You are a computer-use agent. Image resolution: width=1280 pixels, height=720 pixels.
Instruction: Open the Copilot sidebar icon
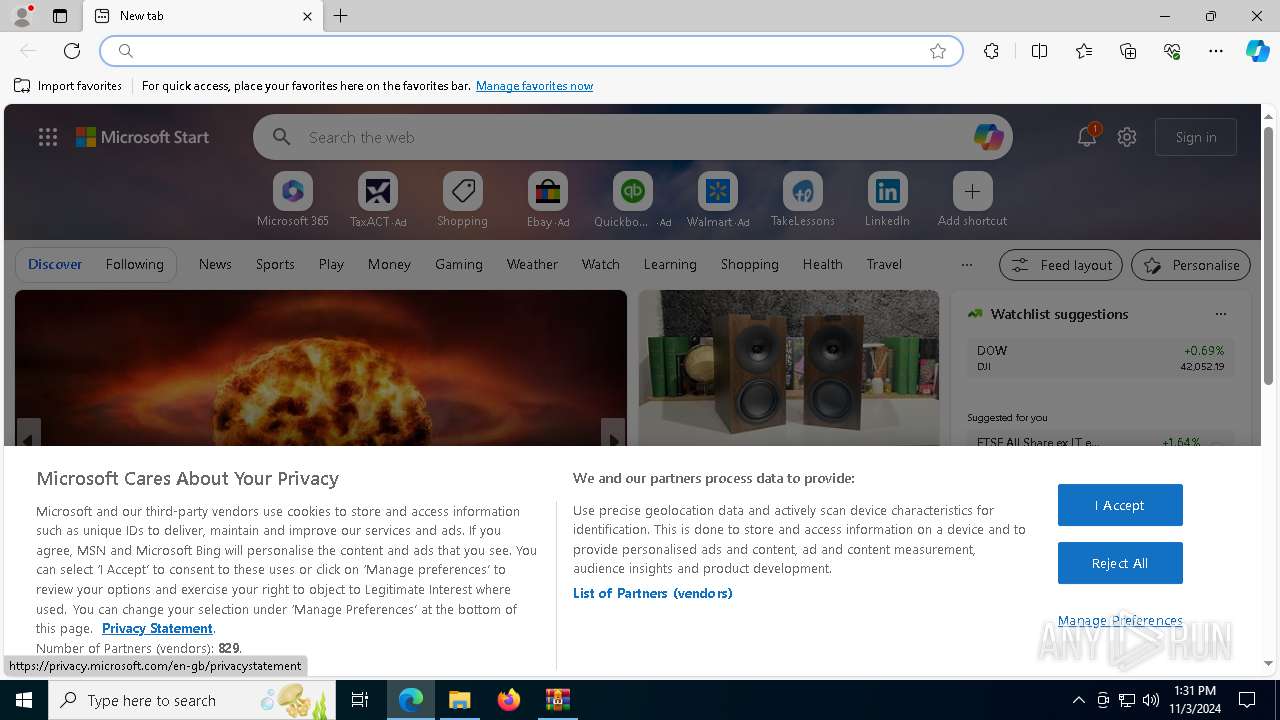(x=1257, y=51)
